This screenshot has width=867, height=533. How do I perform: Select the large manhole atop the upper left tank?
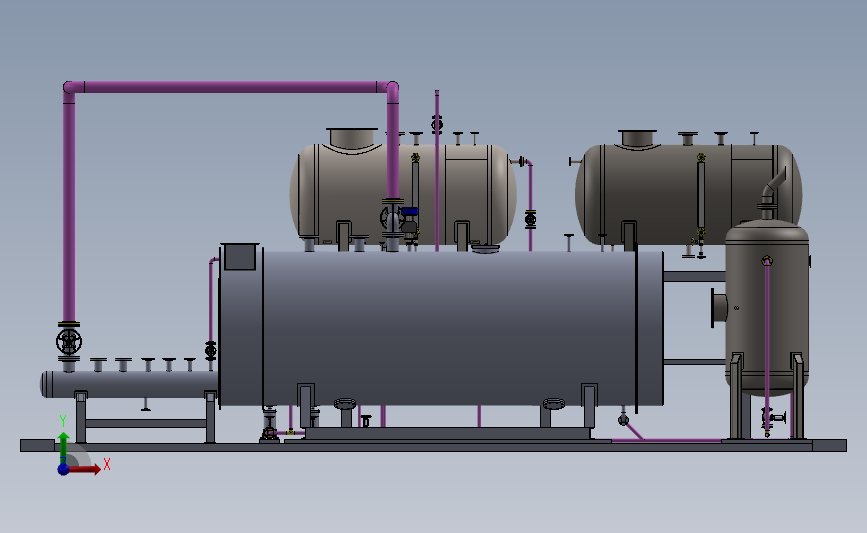pos(352,139)
